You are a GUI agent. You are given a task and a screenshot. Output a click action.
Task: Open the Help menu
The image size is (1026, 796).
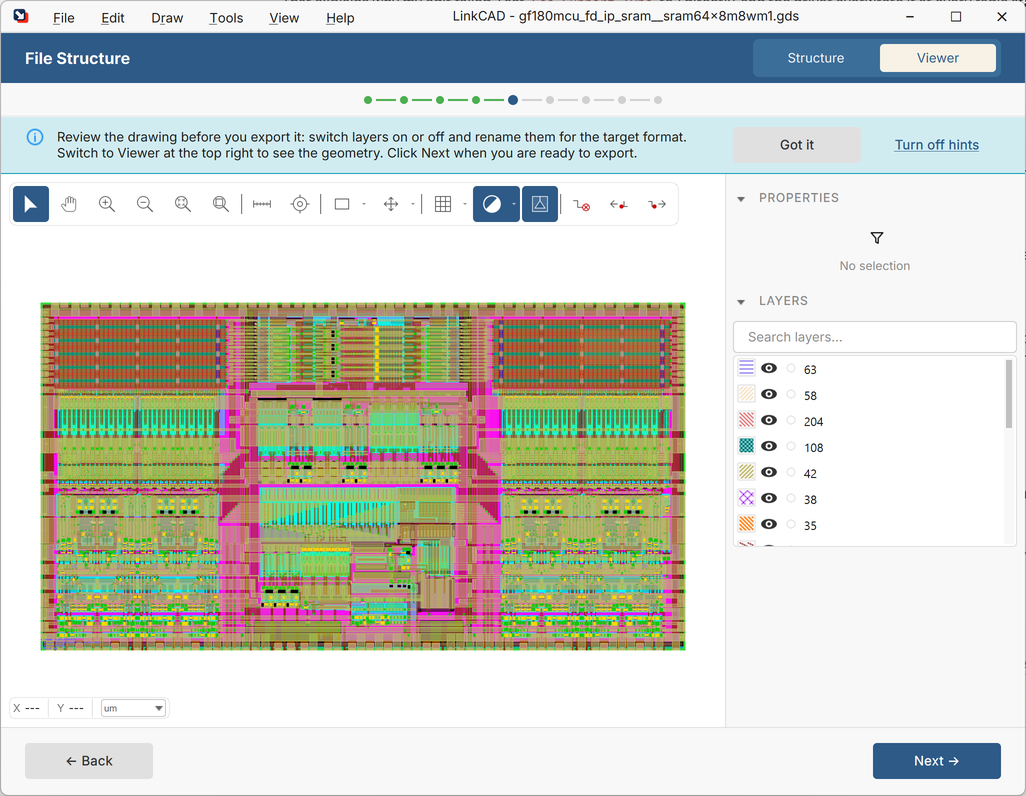point(340,18)
